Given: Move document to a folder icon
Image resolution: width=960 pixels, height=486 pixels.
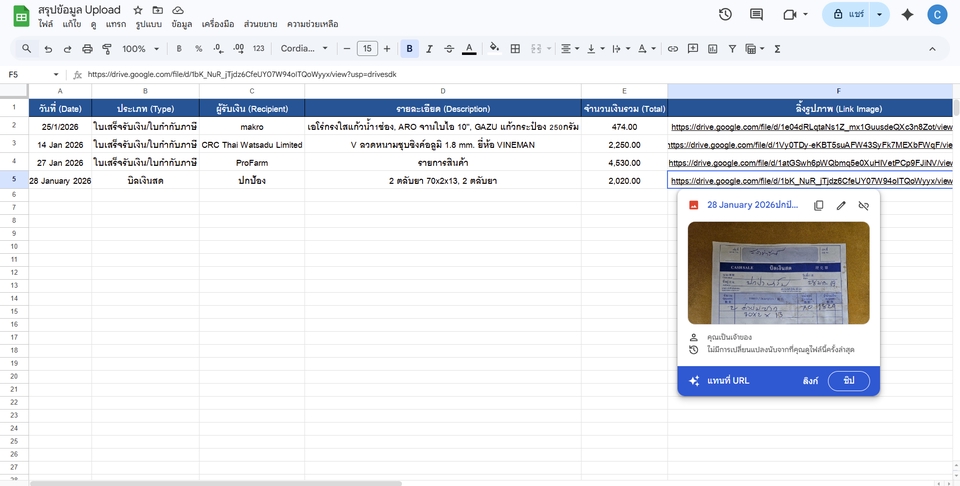Looking at the screenshot, I should pos(158,10).
